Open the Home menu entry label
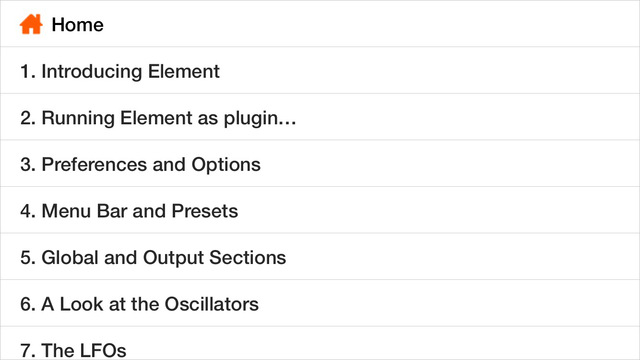 point(78,24)
